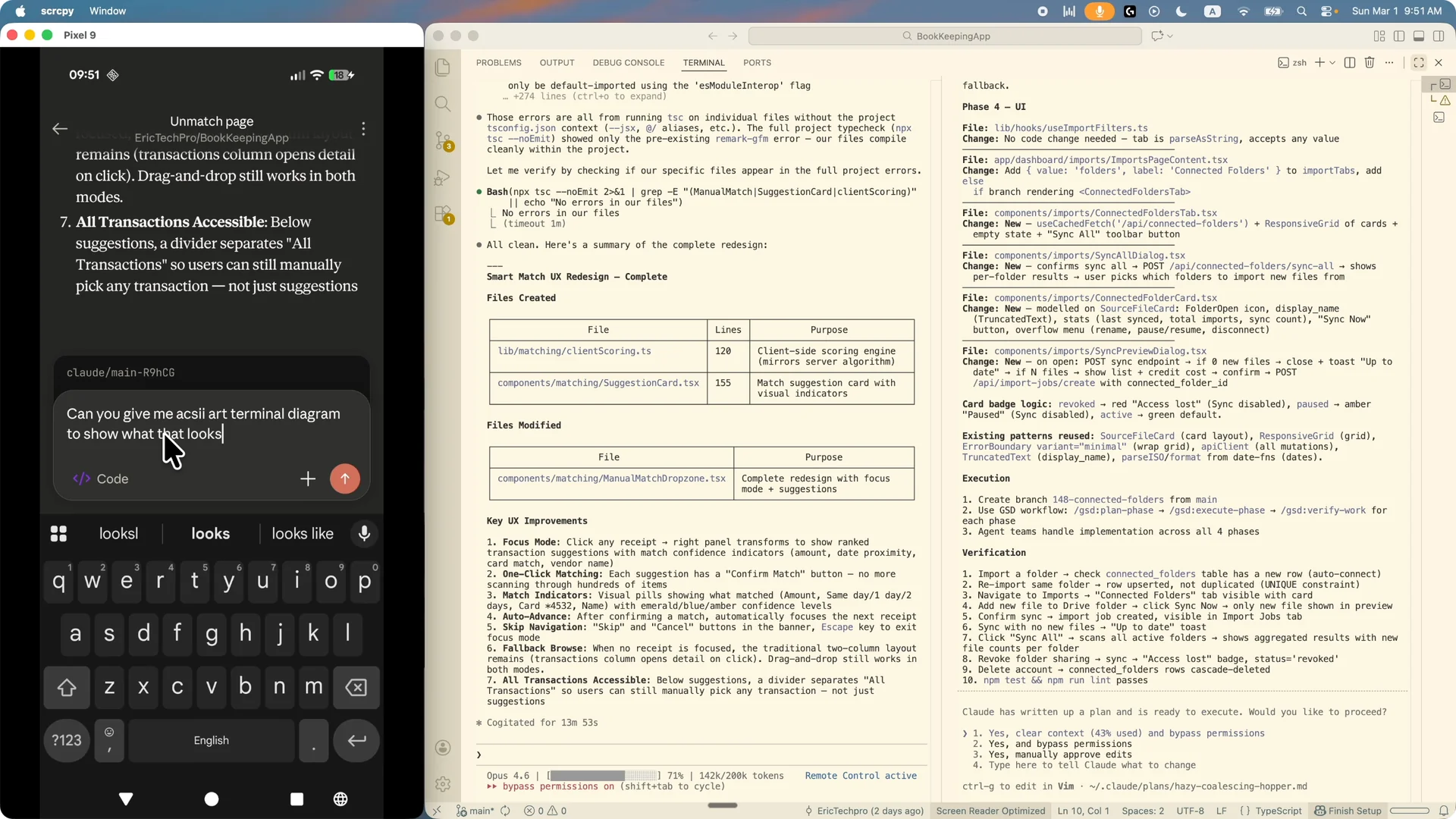Send the message with orange arrow button
The width and height of the screenshot is (1456, 819).
click(x=345, y=479)
